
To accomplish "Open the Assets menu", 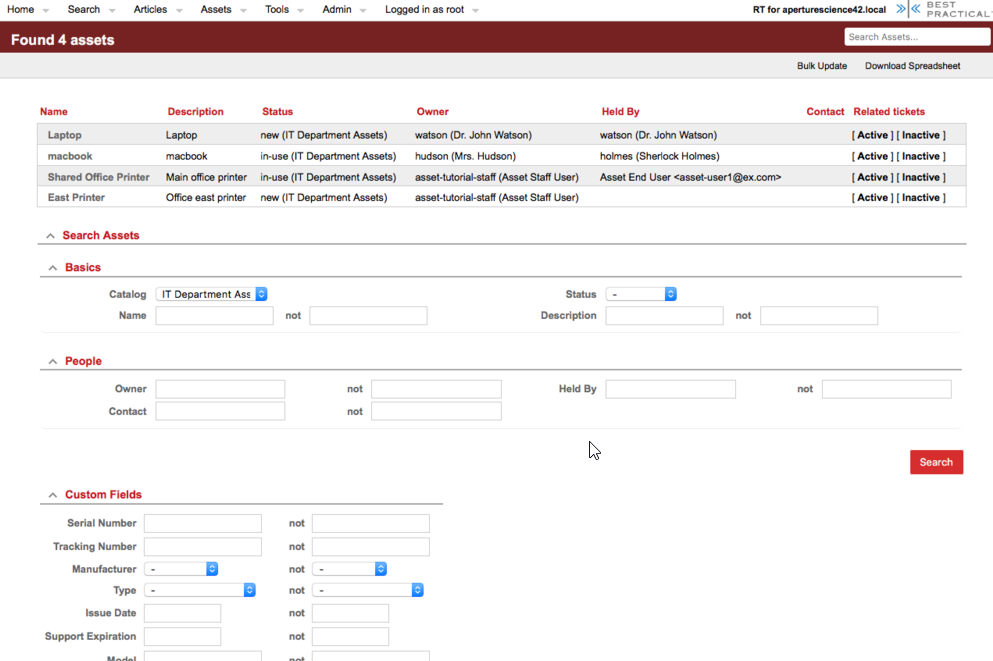I will click(x=216, y=9).
